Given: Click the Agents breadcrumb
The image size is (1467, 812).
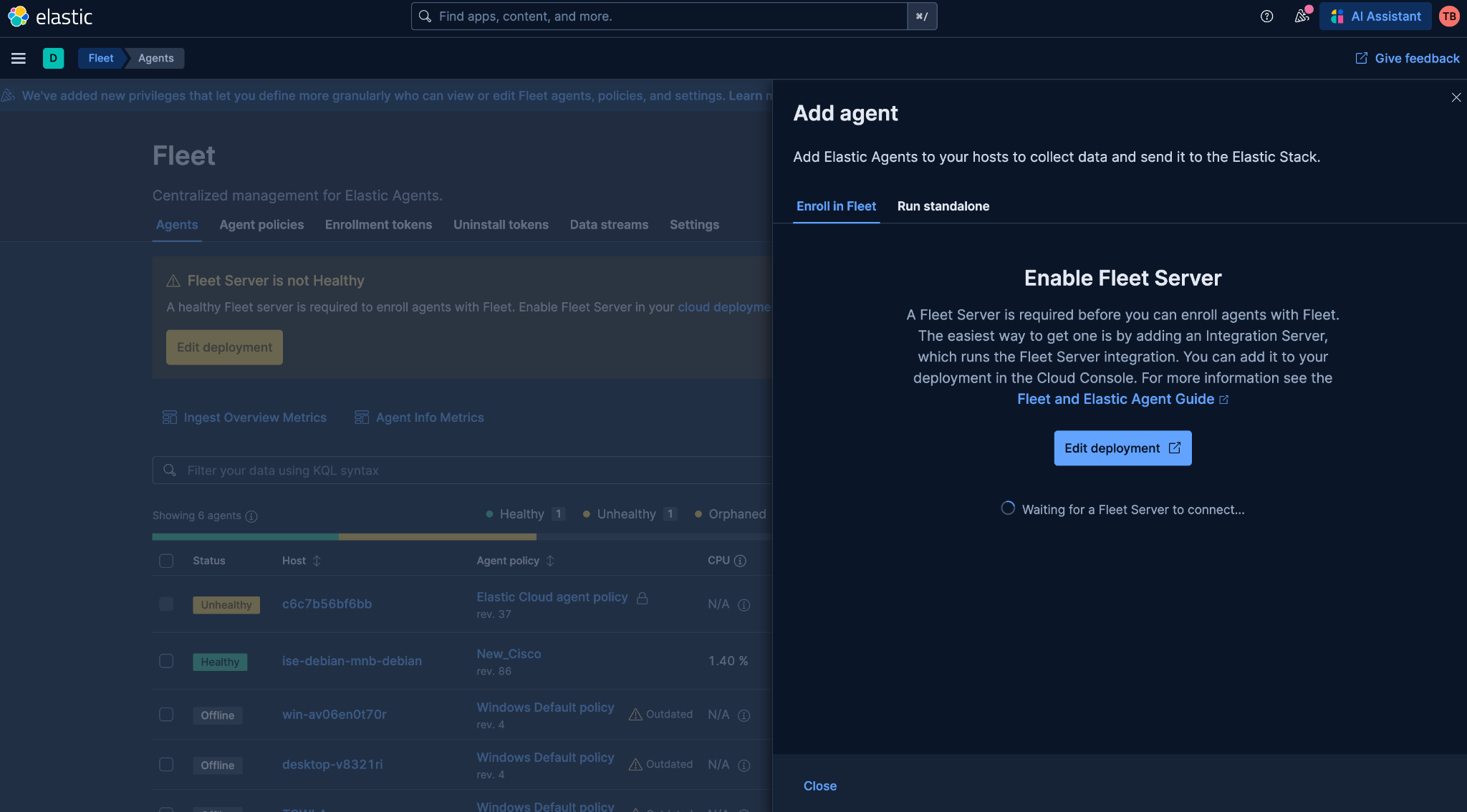Looking at the screenshot, I should tap(155, 58).
